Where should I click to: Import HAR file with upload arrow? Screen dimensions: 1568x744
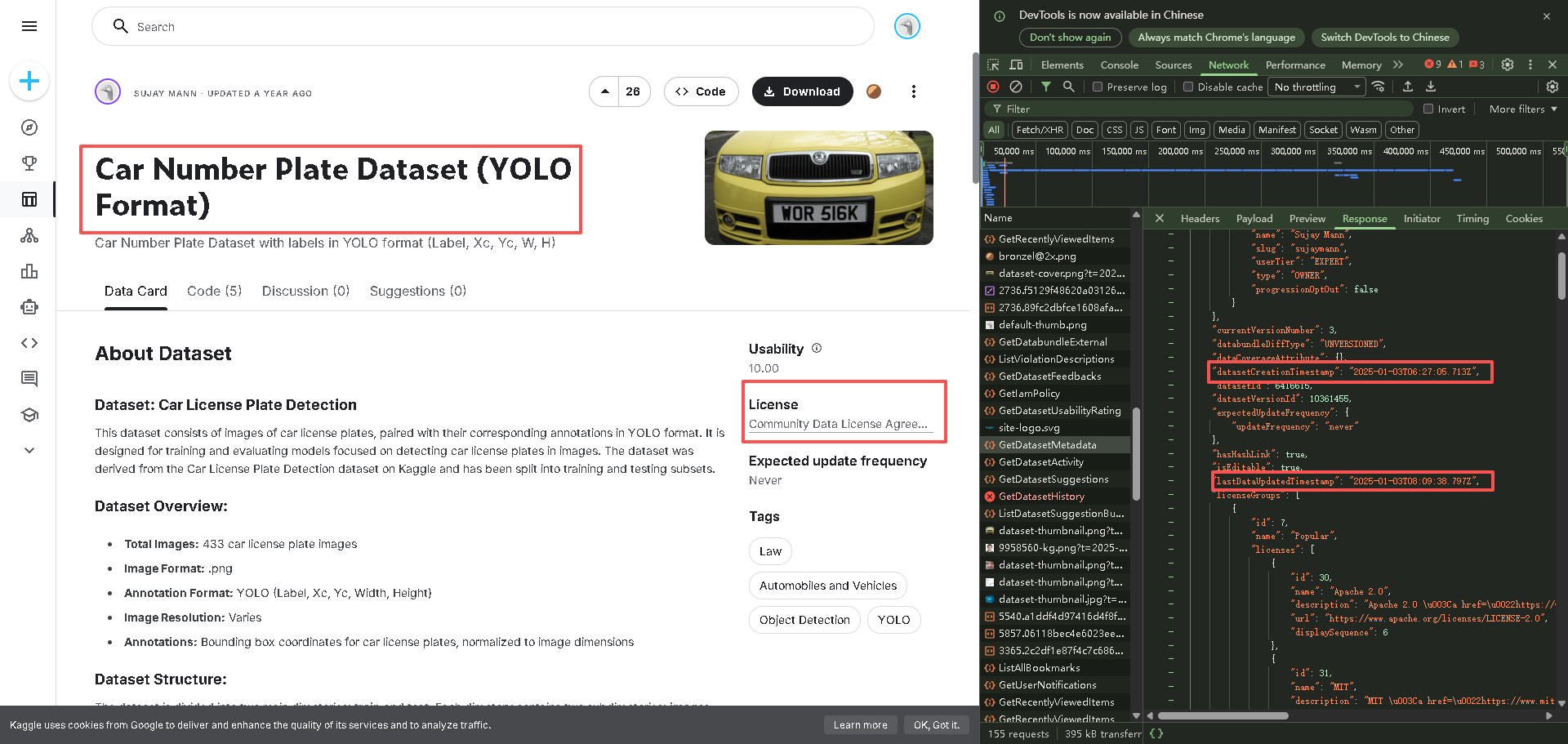pyautogui.click(x=1408, y=87)
